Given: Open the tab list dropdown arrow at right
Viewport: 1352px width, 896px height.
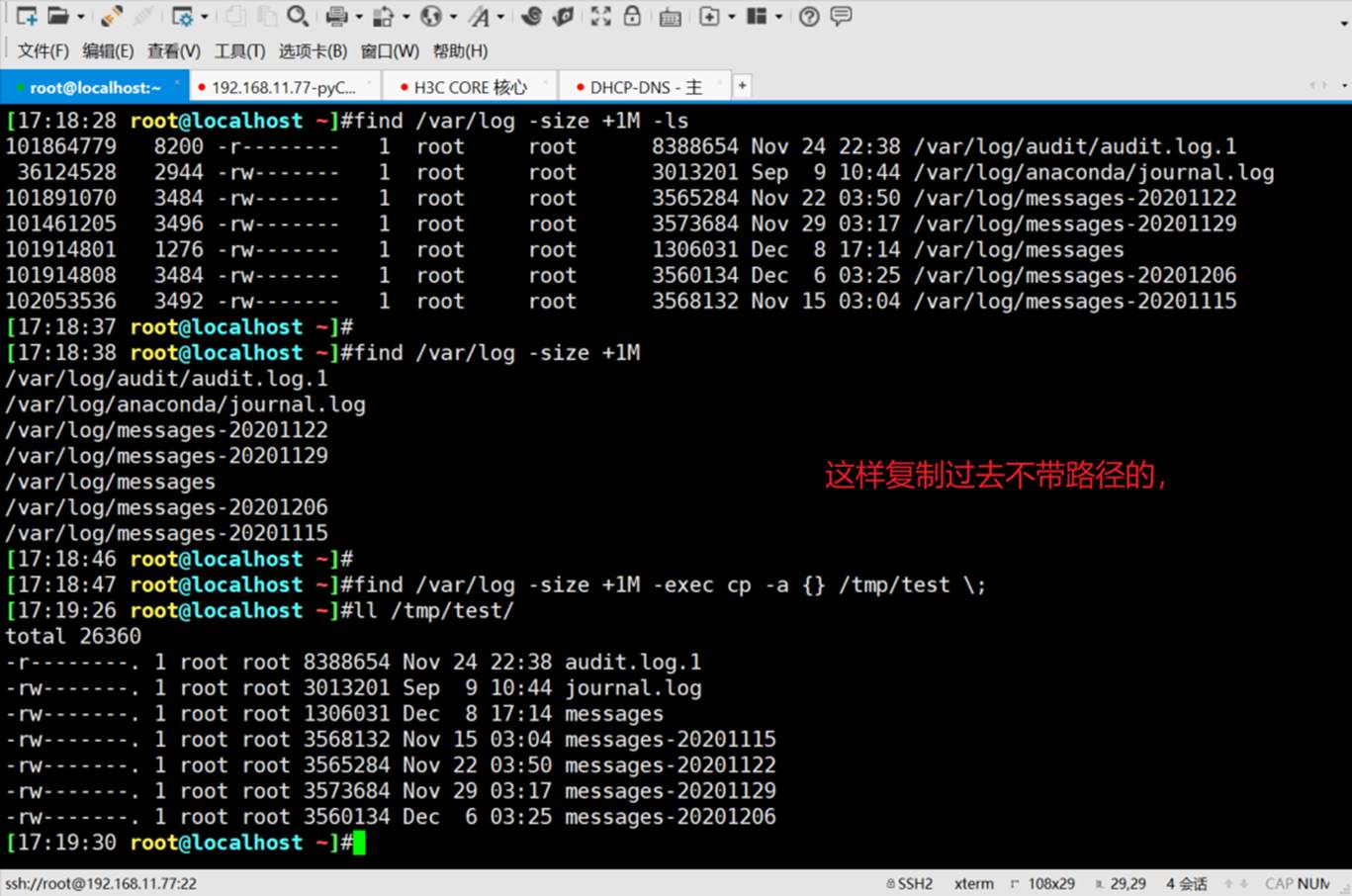Looking at the screenshot, I should 1344,86.
